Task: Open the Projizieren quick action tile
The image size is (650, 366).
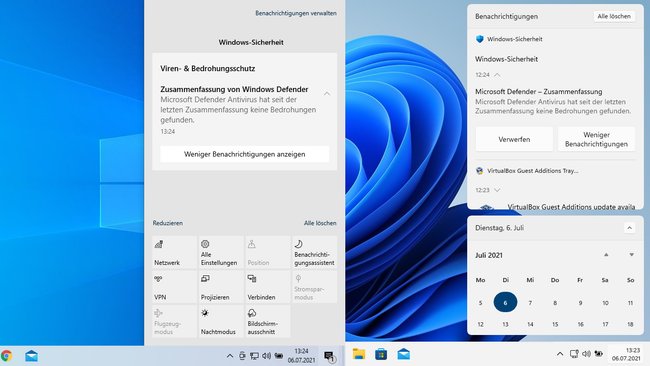Action: [x=221, y=287]
